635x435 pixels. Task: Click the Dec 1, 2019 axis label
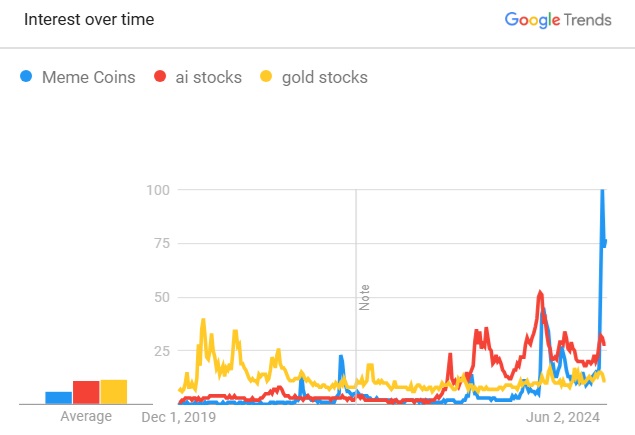179,417
